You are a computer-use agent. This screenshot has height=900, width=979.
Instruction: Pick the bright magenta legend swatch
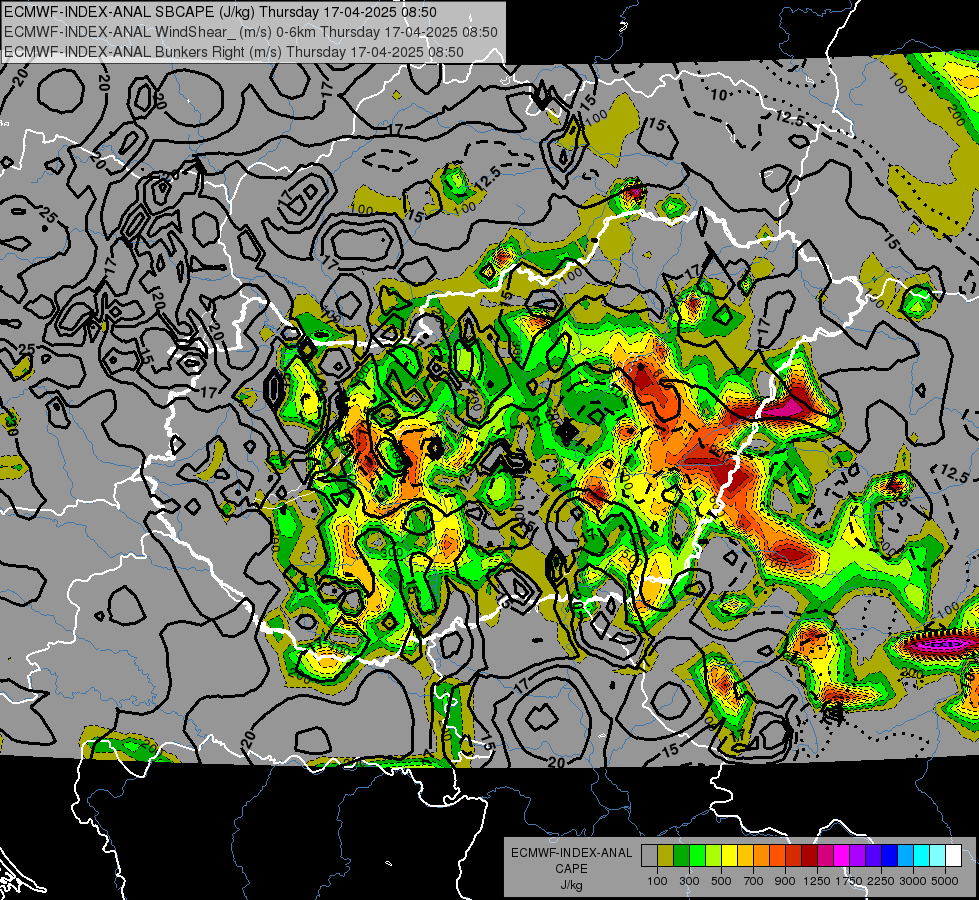(x=842, y=855)
